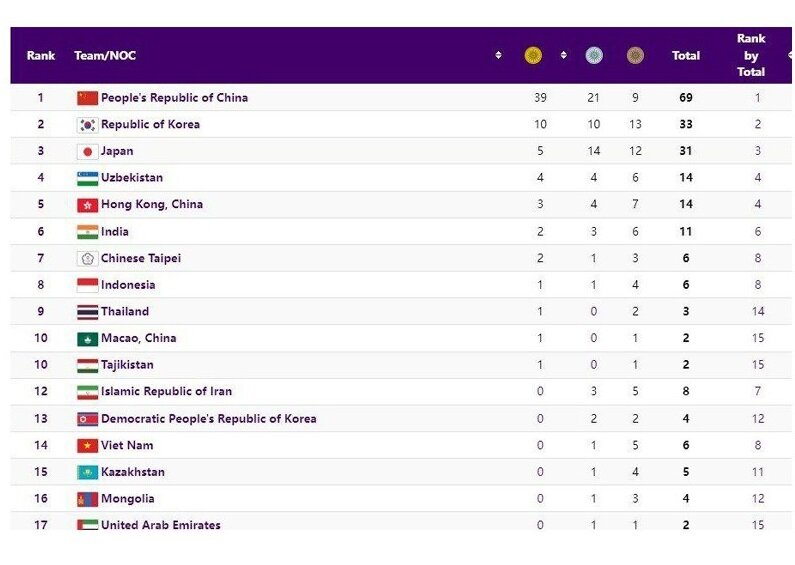Sort by Team/NOC using sort arrows
Image resolution: width=795 pixels, height=565 pixels.
pyautogui.click(x=498, y=55)
